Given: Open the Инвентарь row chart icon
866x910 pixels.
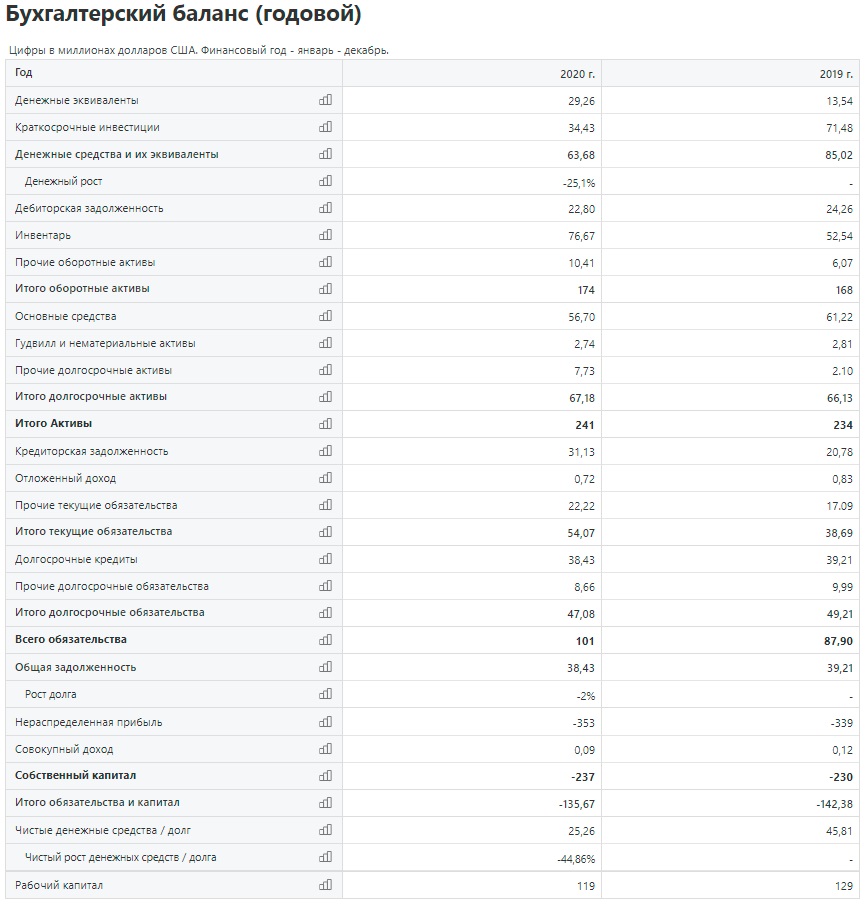Looking at the screenshot, I should [x=326, y=234].
